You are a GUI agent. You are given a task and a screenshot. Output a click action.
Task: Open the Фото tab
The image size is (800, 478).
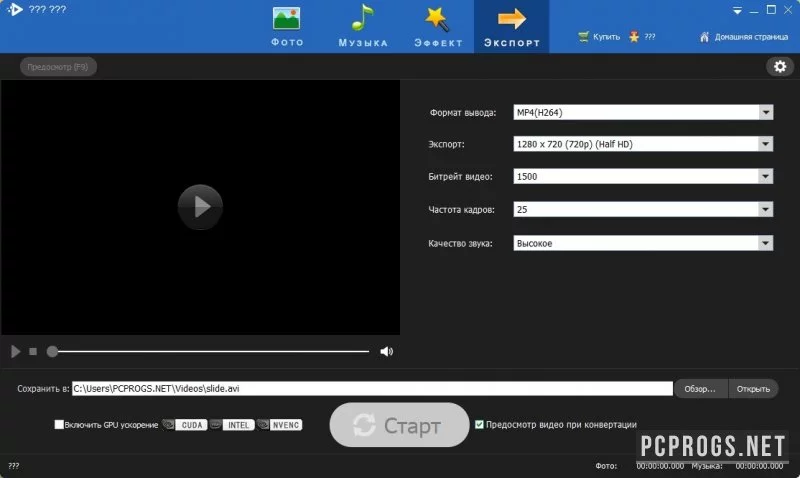[x=287, y=27]
